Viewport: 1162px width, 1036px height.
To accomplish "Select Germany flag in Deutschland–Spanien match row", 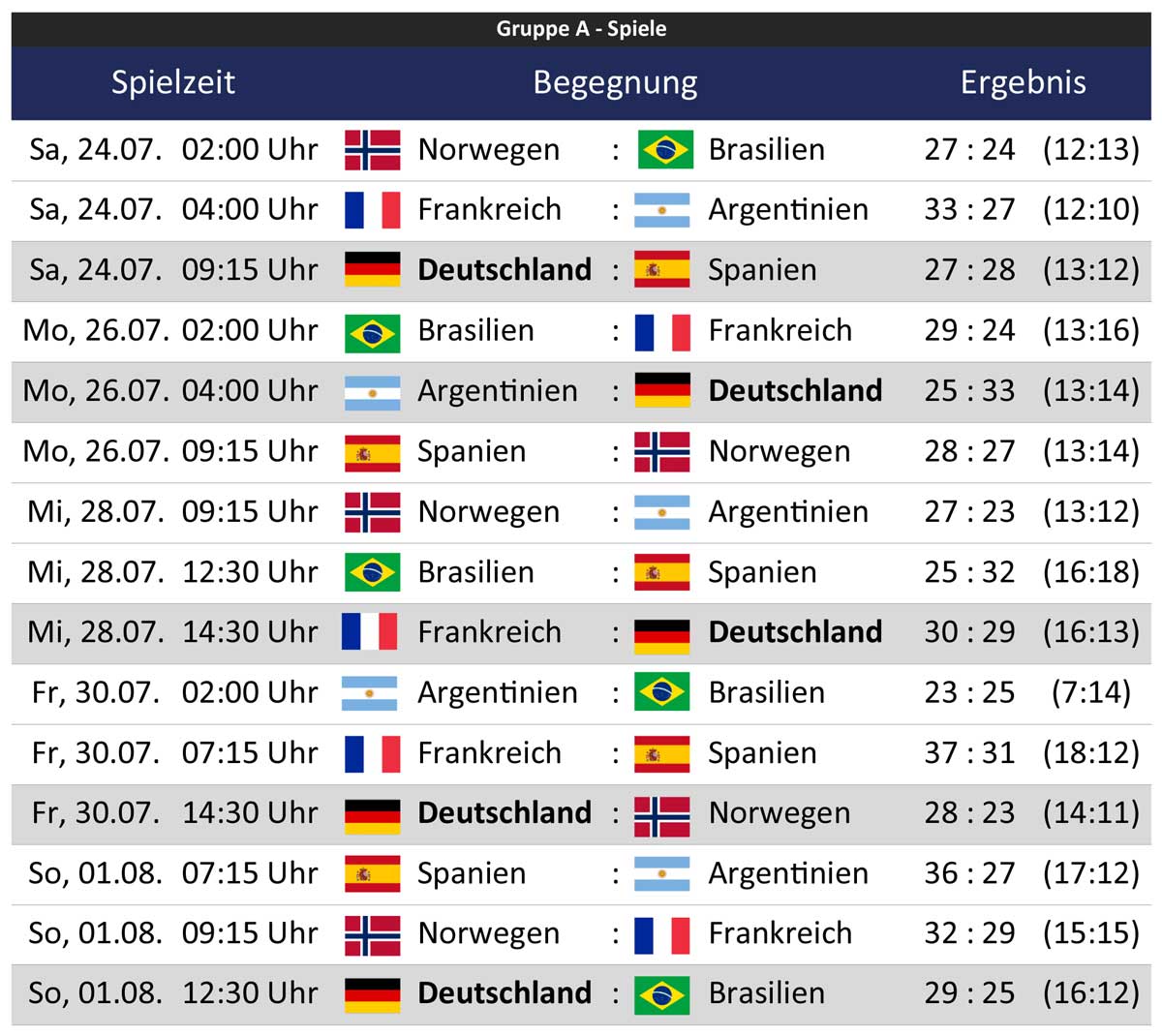I will coord(373,270).
